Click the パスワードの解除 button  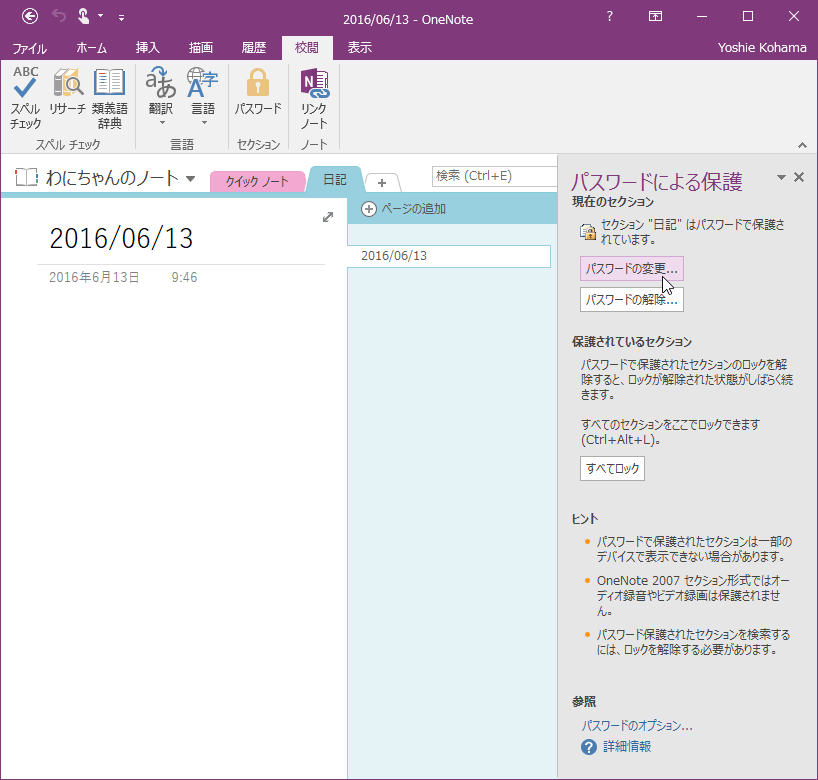click(x=629, y=299)
